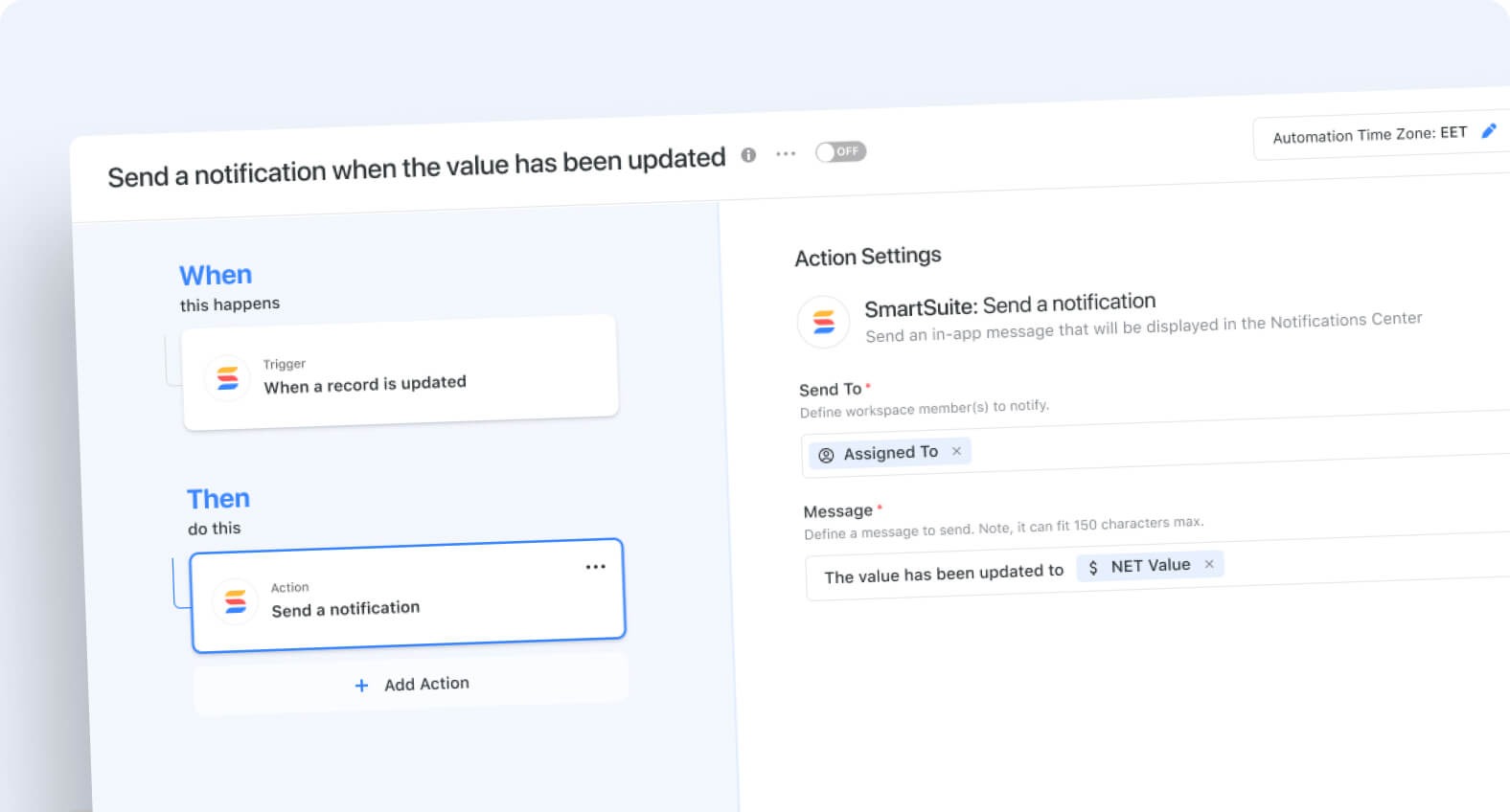Screen dimensions: 1510x812
Task: Click the automation title text
Action: [x=416, y=168]
